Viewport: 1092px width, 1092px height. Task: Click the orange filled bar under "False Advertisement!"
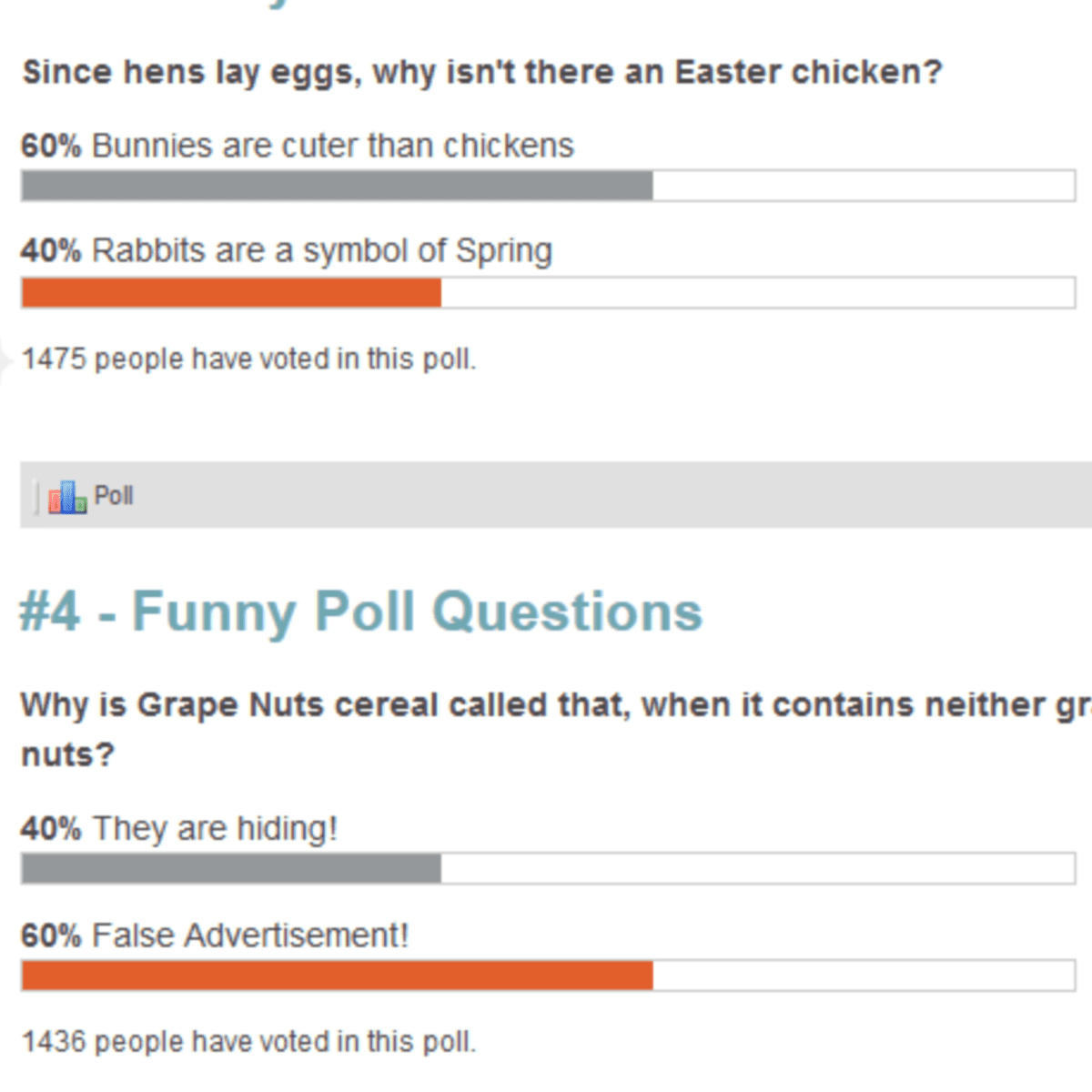click(x=337, y=976)
